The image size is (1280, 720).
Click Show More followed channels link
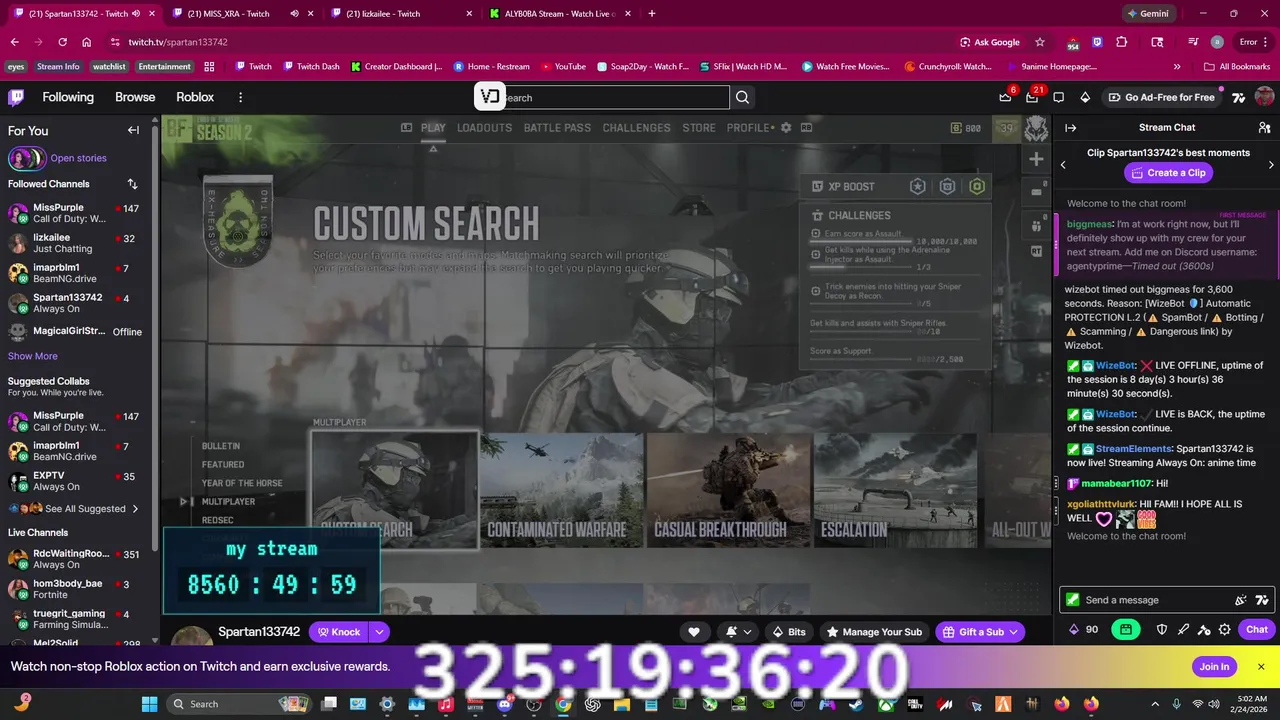pyautogui.click(x=33, y=356)
